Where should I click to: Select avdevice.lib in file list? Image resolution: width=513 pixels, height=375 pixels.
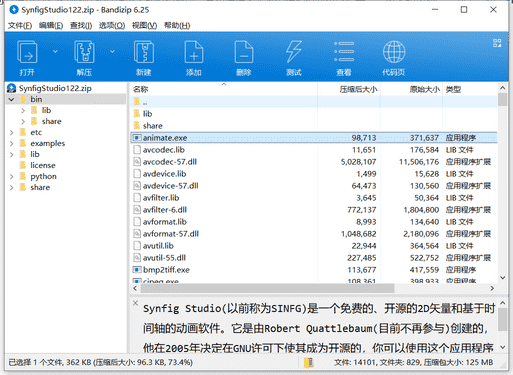tap(314, 174)
